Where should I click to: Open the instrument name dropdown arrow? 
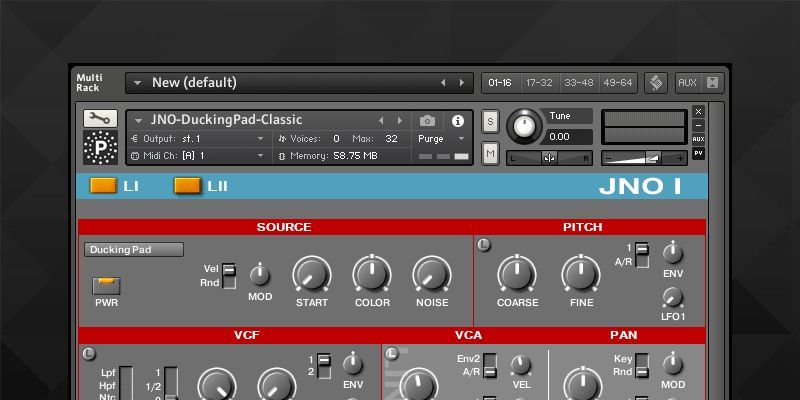tap(138, 121)
